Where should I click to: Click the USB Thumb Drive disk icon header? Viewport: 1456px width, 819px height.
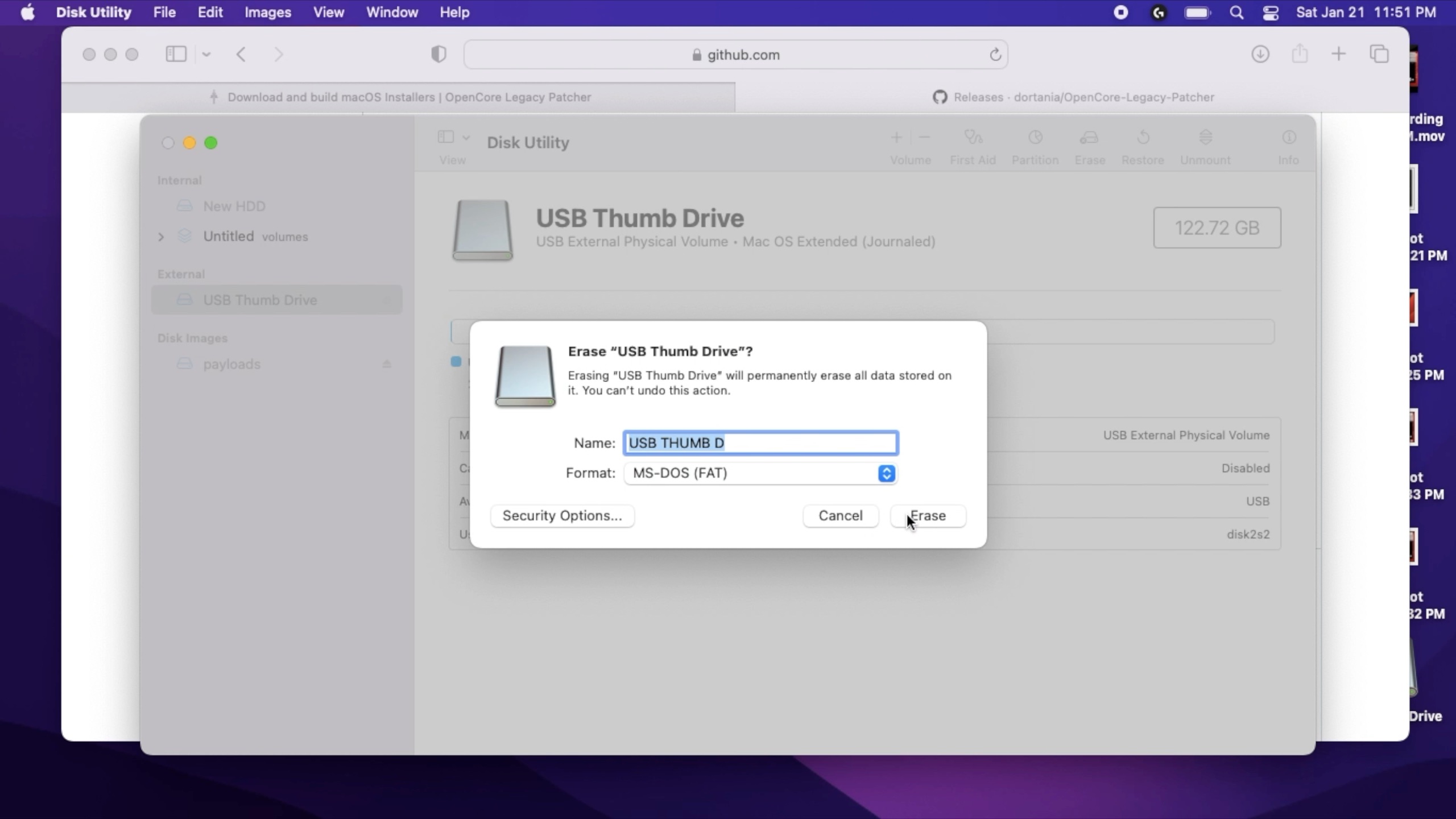pyautogui.click(x=482, y=230)
